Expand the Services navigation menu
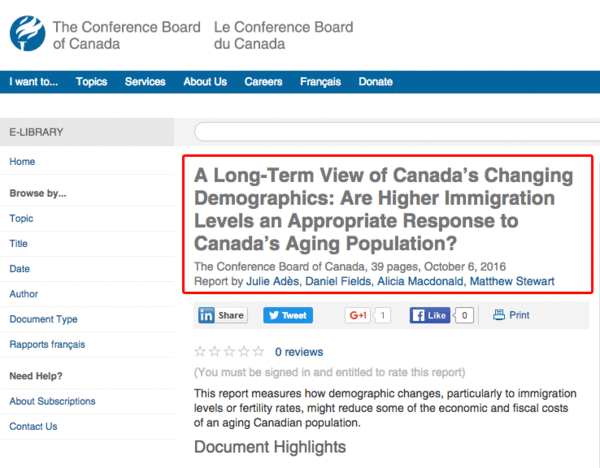This screenshot has width=600, height=468. tap(145, 82)
